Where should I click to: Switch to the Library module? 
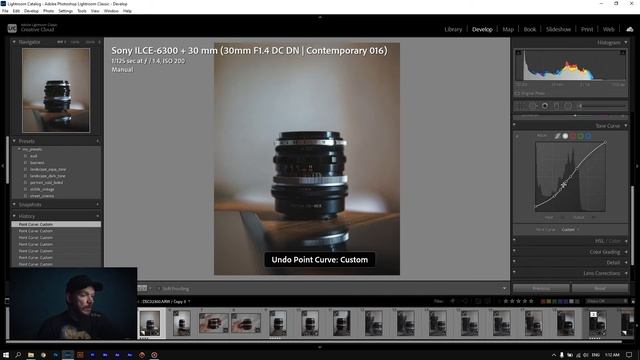tap(453, 29)
